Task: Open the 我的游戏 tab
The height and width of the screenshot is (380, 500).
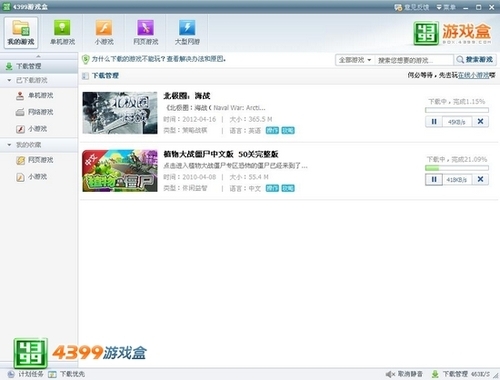Action: pos(21,32)
